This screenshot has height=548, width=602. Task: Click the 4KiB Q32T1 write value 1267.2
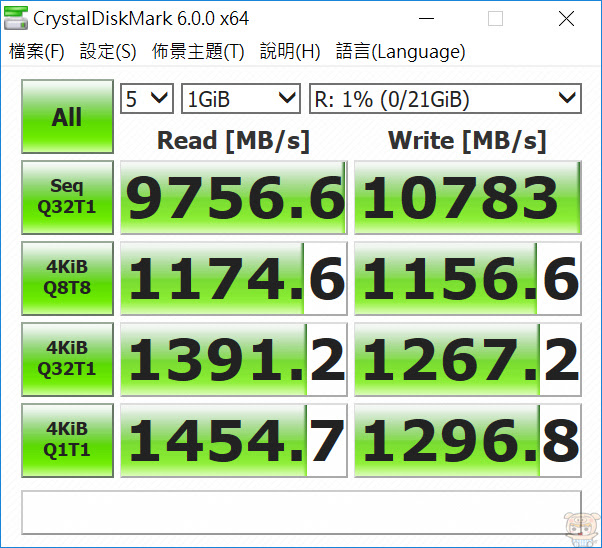coord(468,359)
